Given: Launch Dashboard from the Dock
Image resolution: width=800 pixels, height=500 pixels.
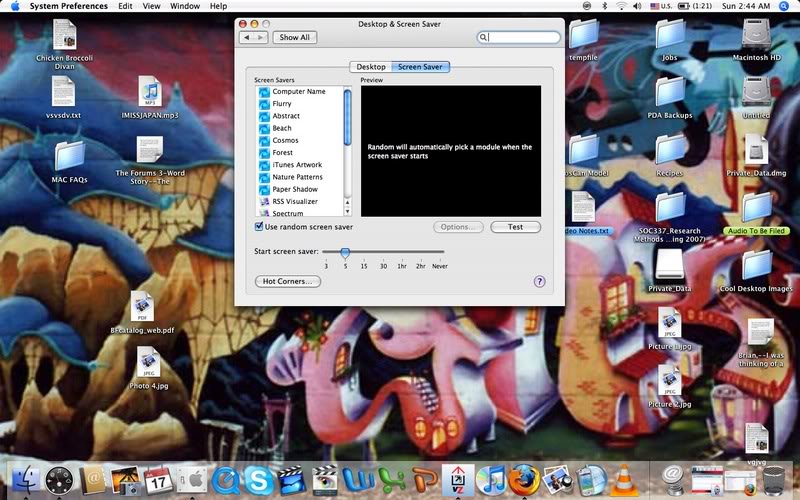Looking at the screenshot, I should pyautogui.click(x=59, y=481).
